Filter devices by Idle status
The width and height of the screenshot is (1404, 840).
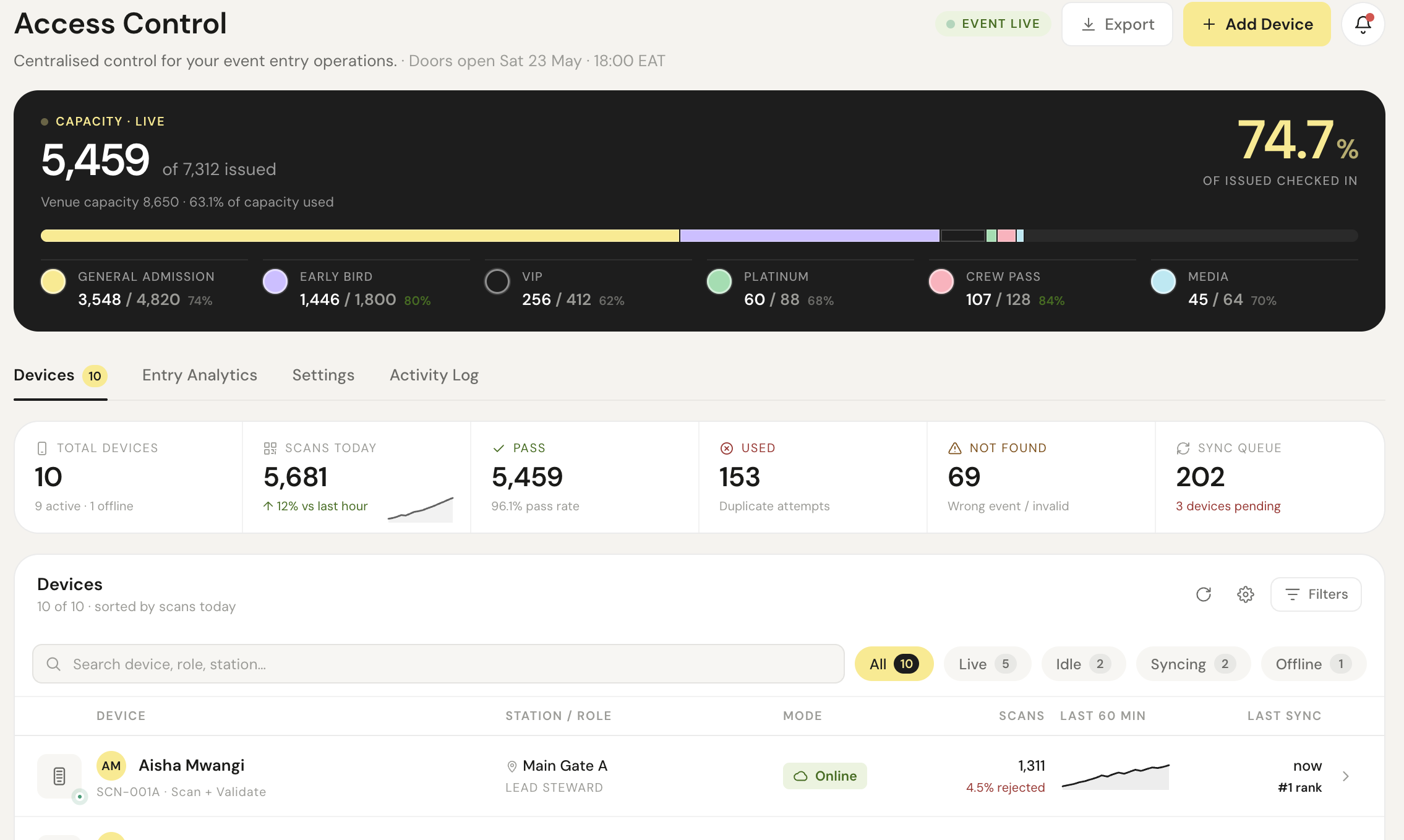pos(1083,664)
